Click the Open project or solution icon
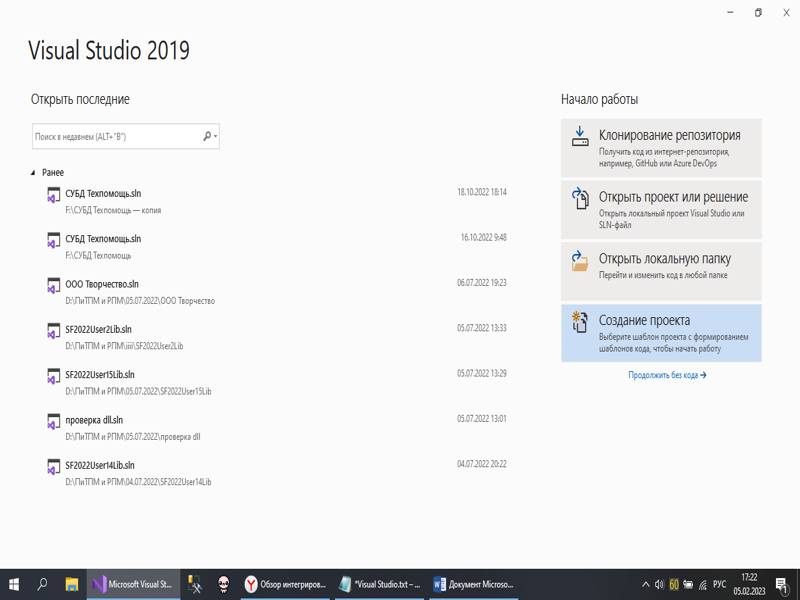 [580, 199]
